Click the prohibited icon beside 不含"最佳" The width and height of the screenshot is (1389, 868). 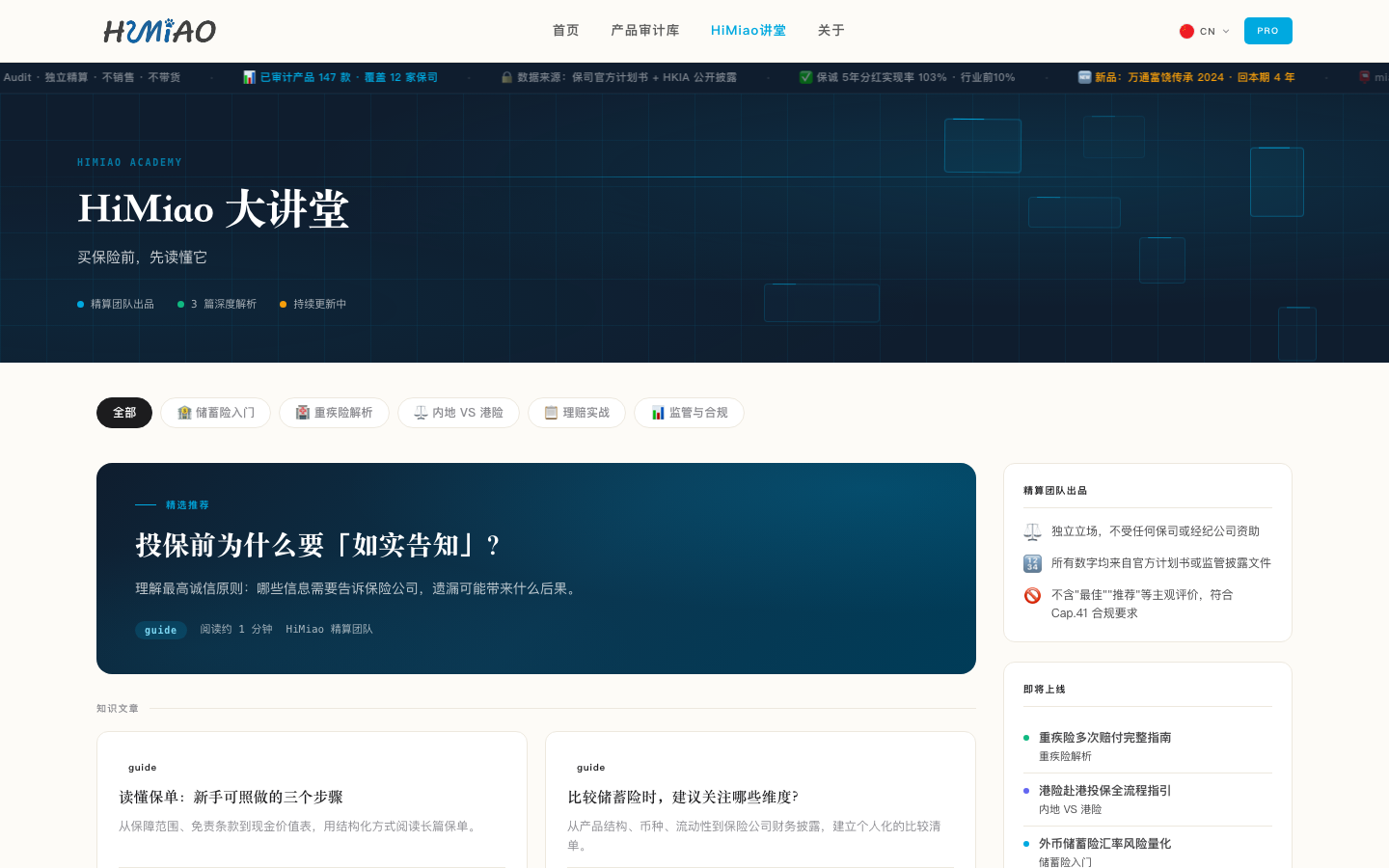click(x=1032, y=595)
